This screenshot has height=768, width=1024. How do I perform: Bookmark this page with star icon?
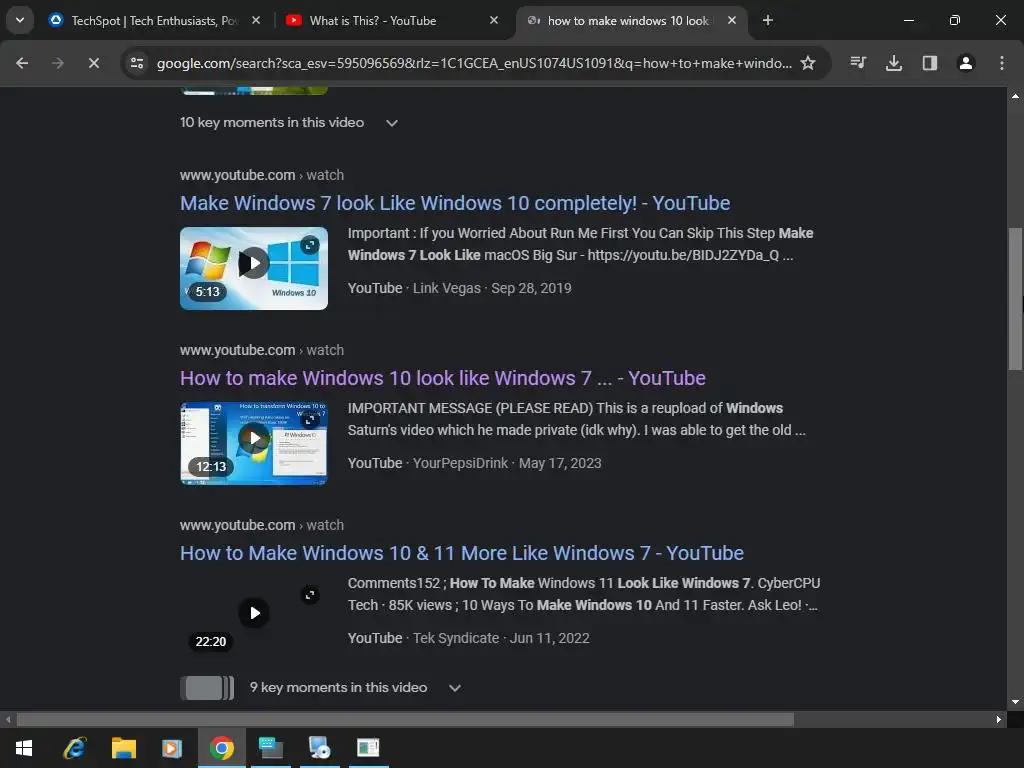click(x=808, y=63)
